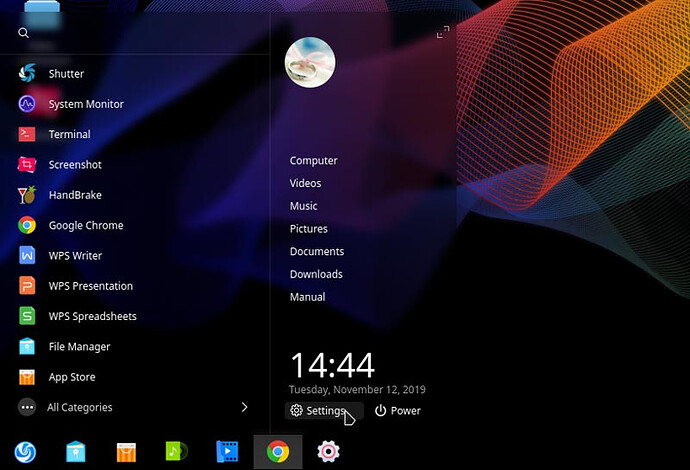Start the Screenshot tool
The width and height of the screenshot is (690, 470).
[74, 165]
